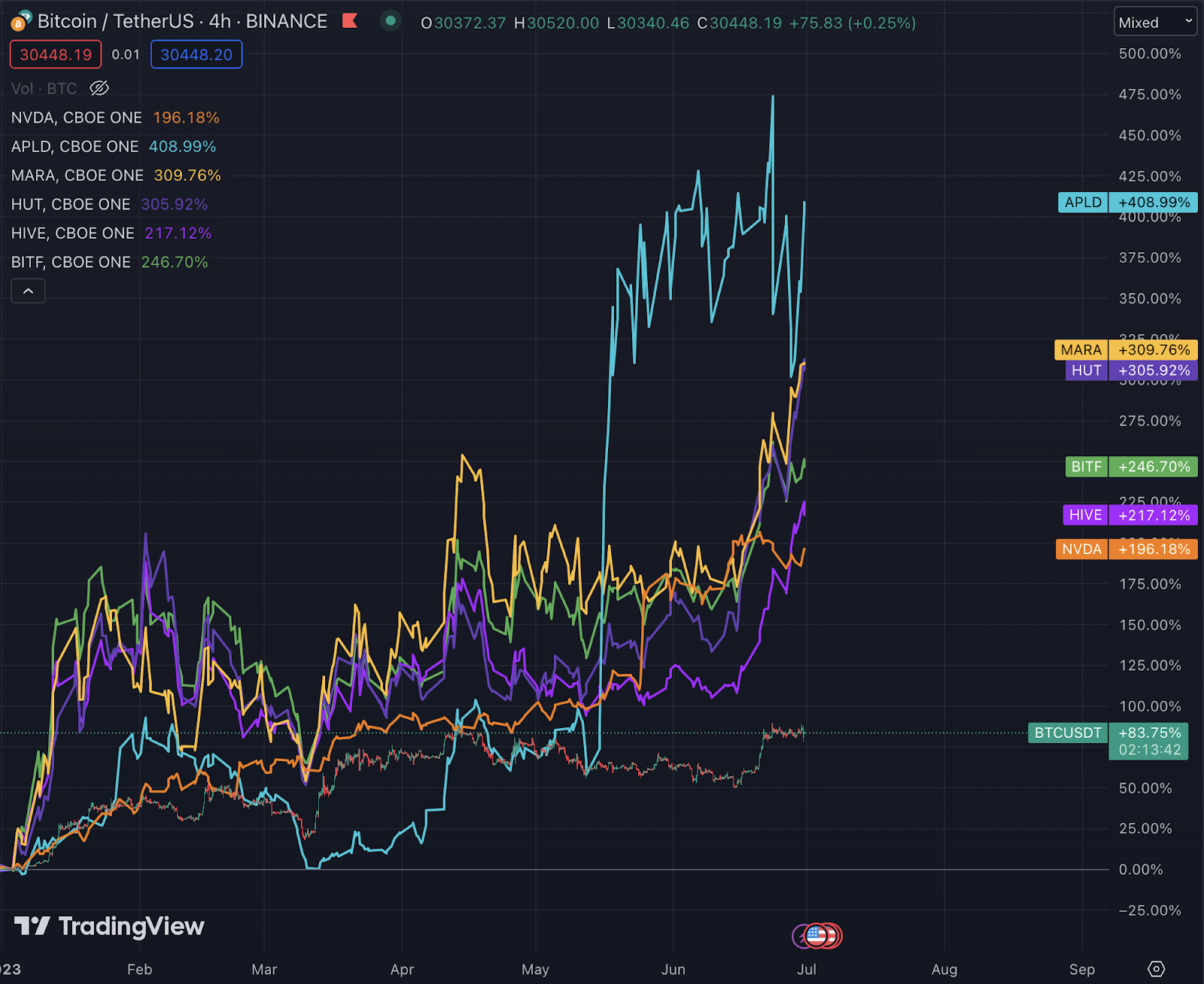This screenshot has width=1204, height=984.
Task: Click the 450.00% price axis label
Action: point(1150,136)
